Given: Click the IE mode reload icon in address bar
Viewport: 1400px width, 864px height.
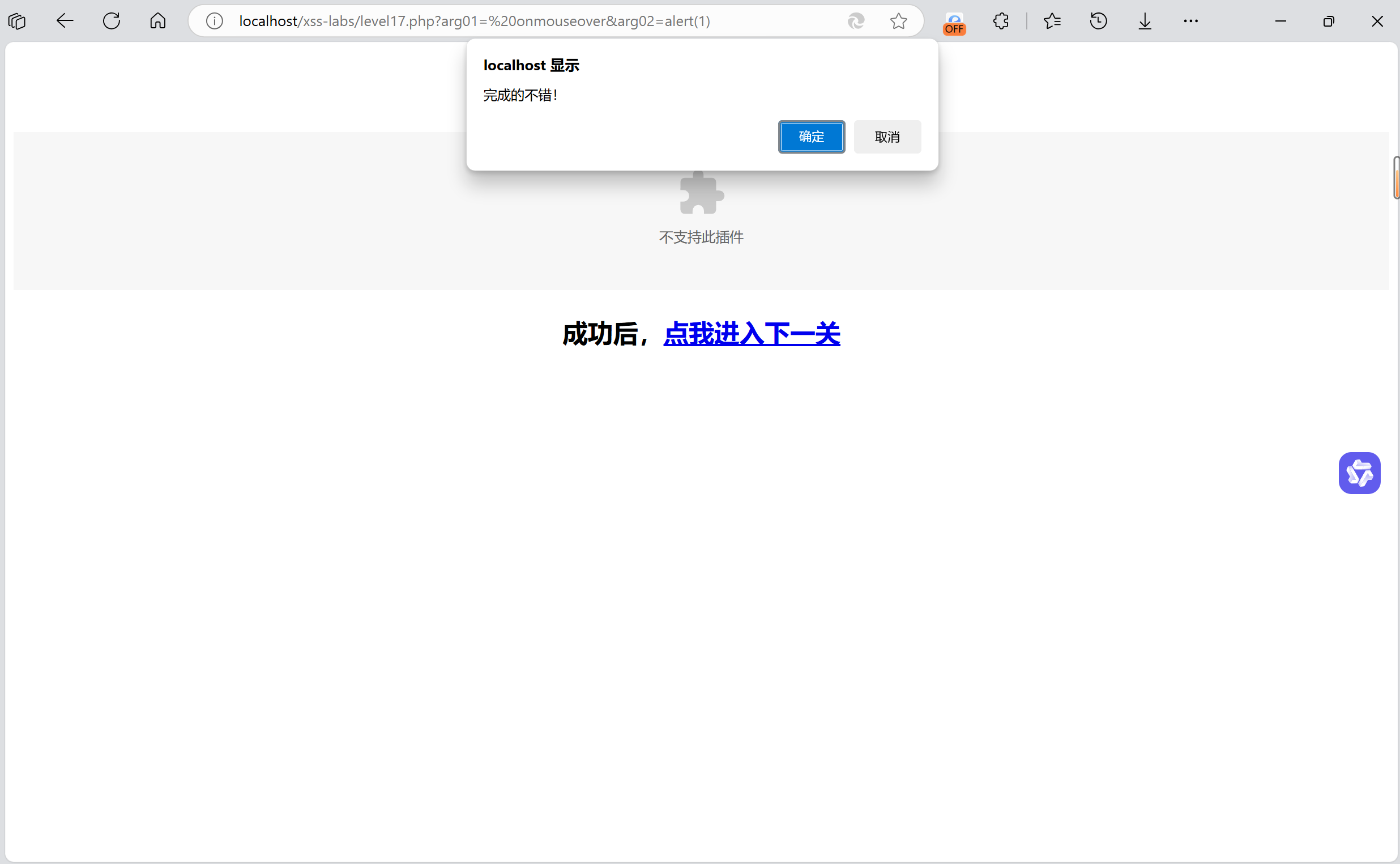Looking at the screenshot, I should 856,21.
